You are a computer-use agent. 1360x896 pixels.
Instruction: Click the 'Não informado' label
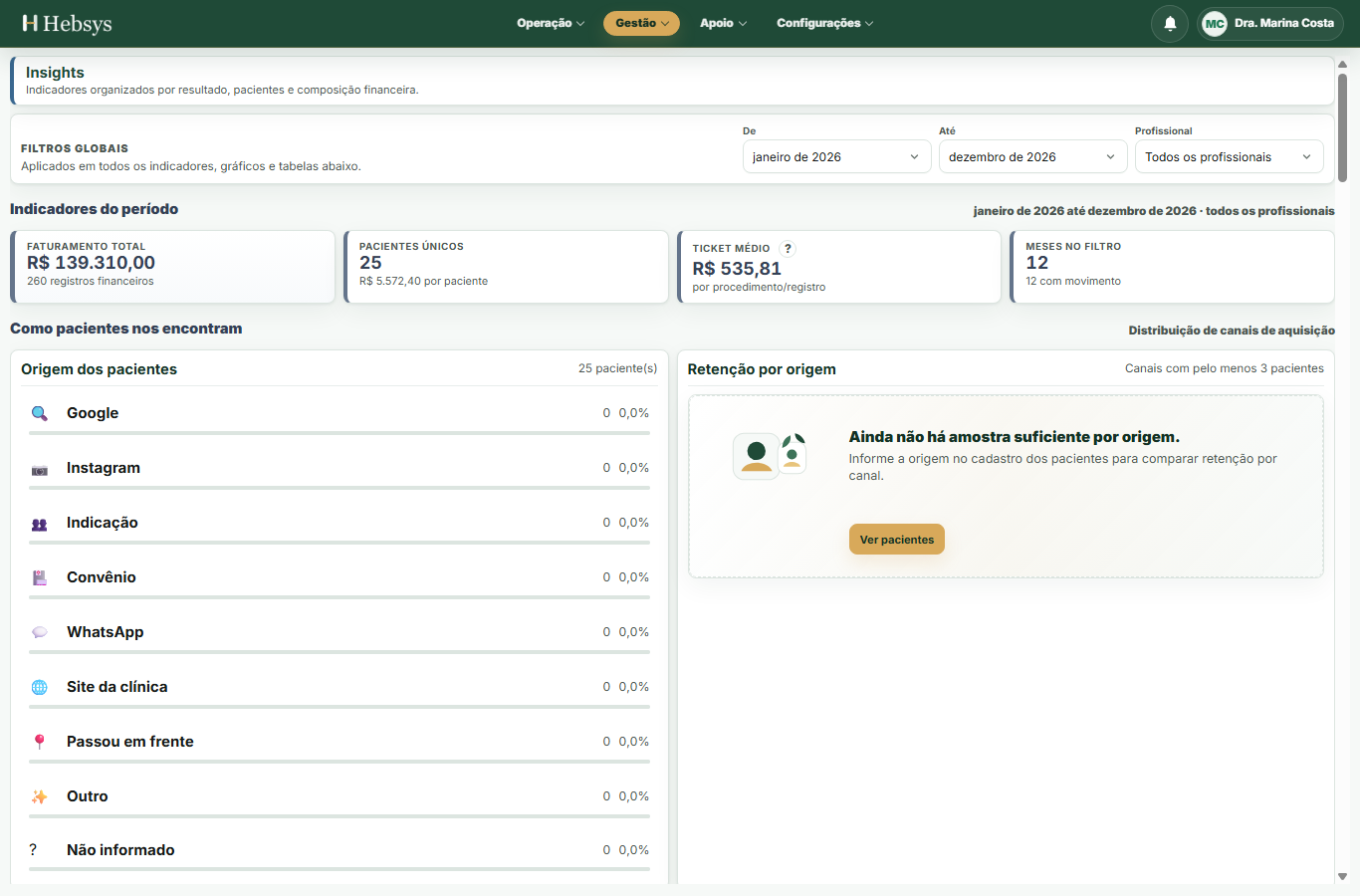120,850
